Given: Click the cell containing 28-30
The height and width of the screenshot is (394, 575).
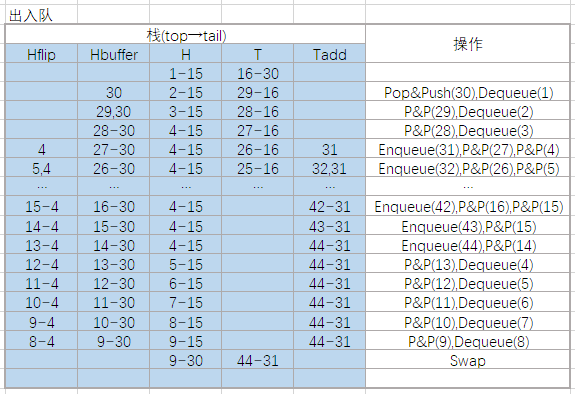Looking at the screenshot, I should pos(114,130).
